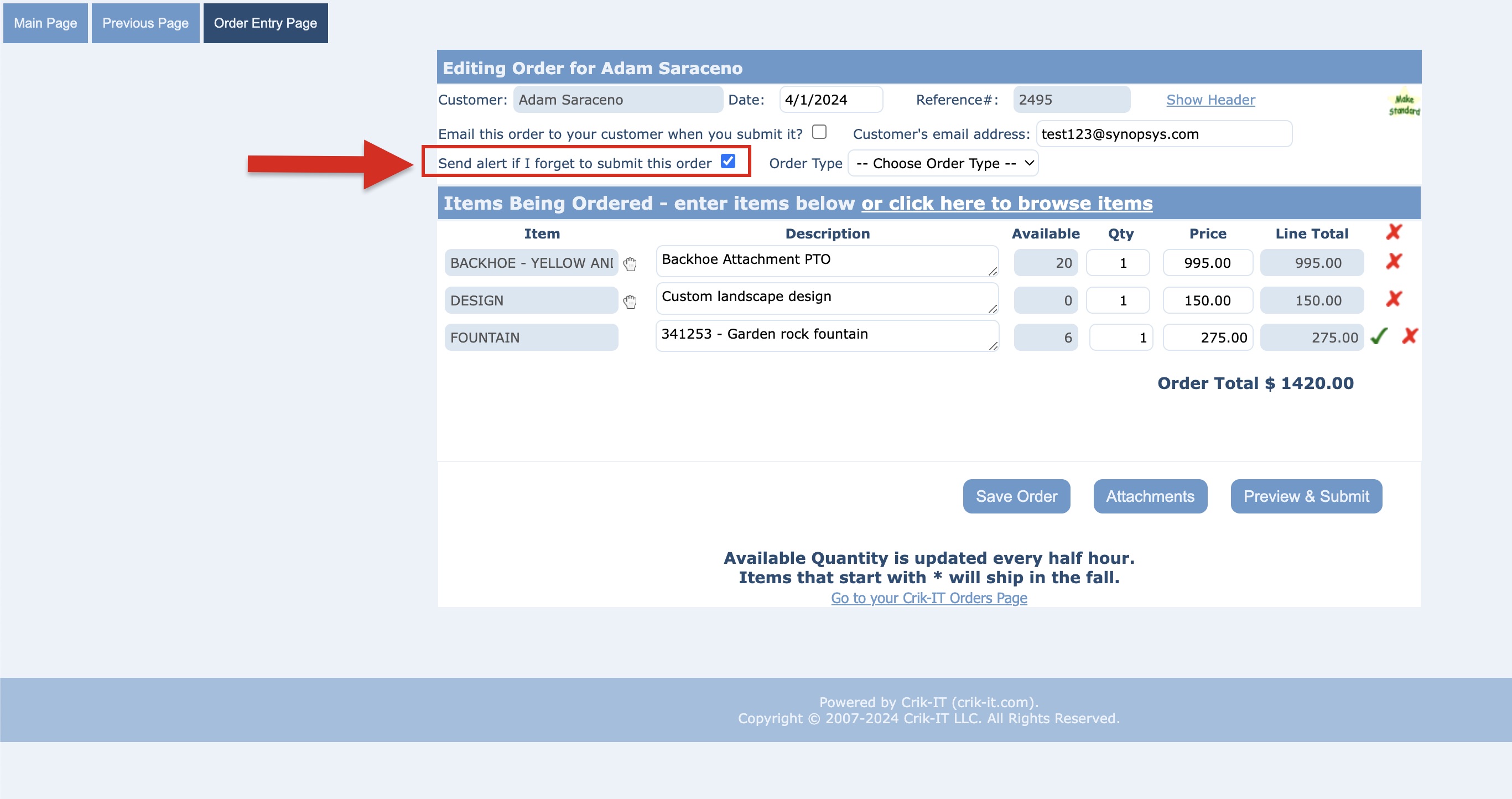
Task: Switch to Order Entry Page tab
Action: coord(266,23)
